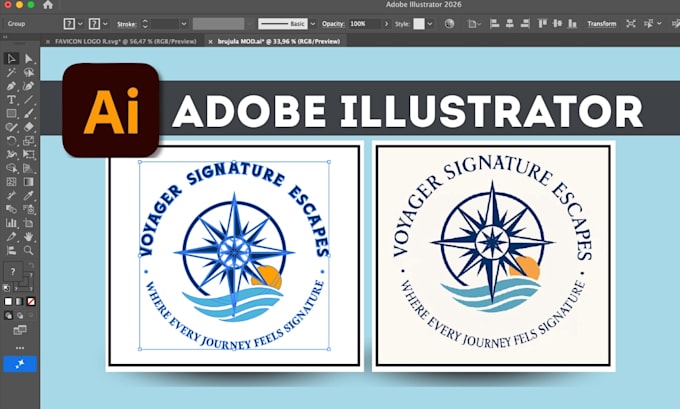Viewport: 680px width, 409px height.
Task: Select the Curvature tool
Action: pos(28,86)
